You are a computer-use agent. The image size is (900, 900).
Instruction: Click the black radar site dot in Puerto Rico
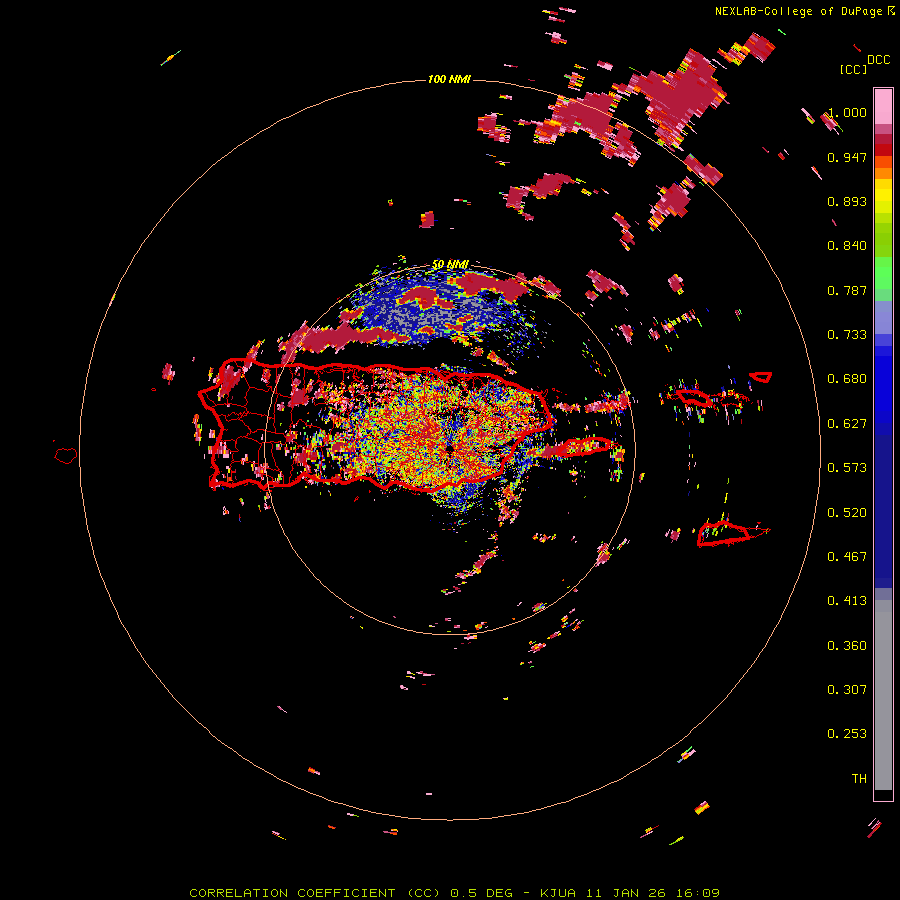tap(450, 448)
